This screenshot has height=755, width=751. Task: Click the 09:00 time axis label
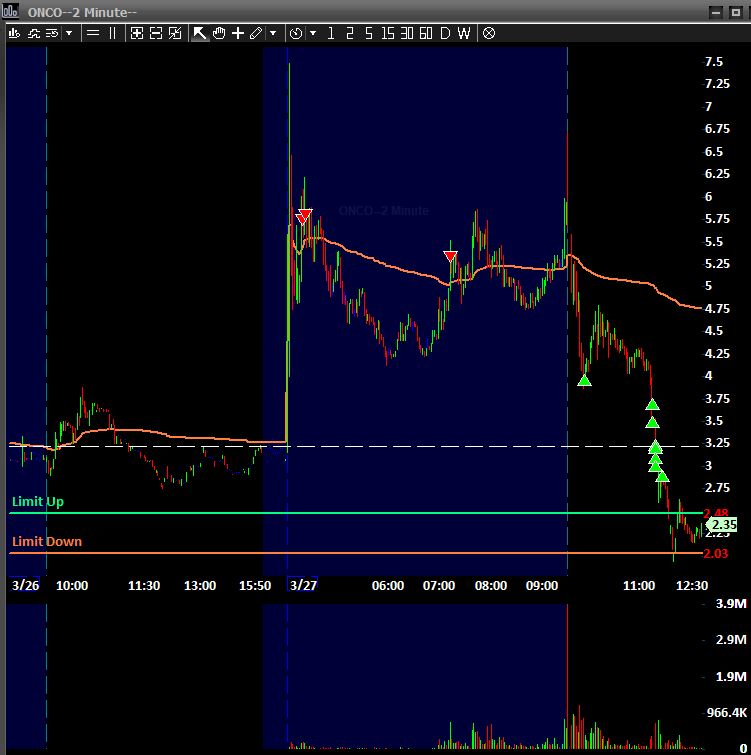[542, 586]
